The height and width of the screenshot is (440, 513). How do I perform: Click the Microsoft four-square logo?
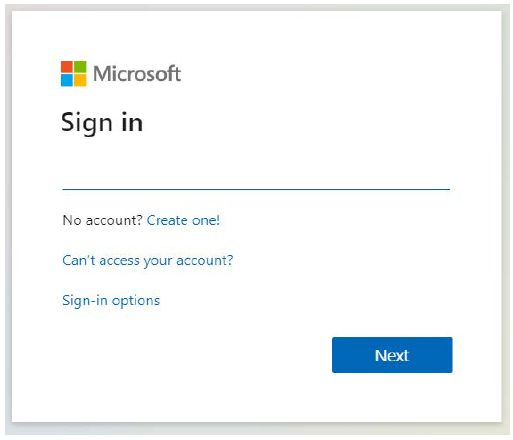73,74
